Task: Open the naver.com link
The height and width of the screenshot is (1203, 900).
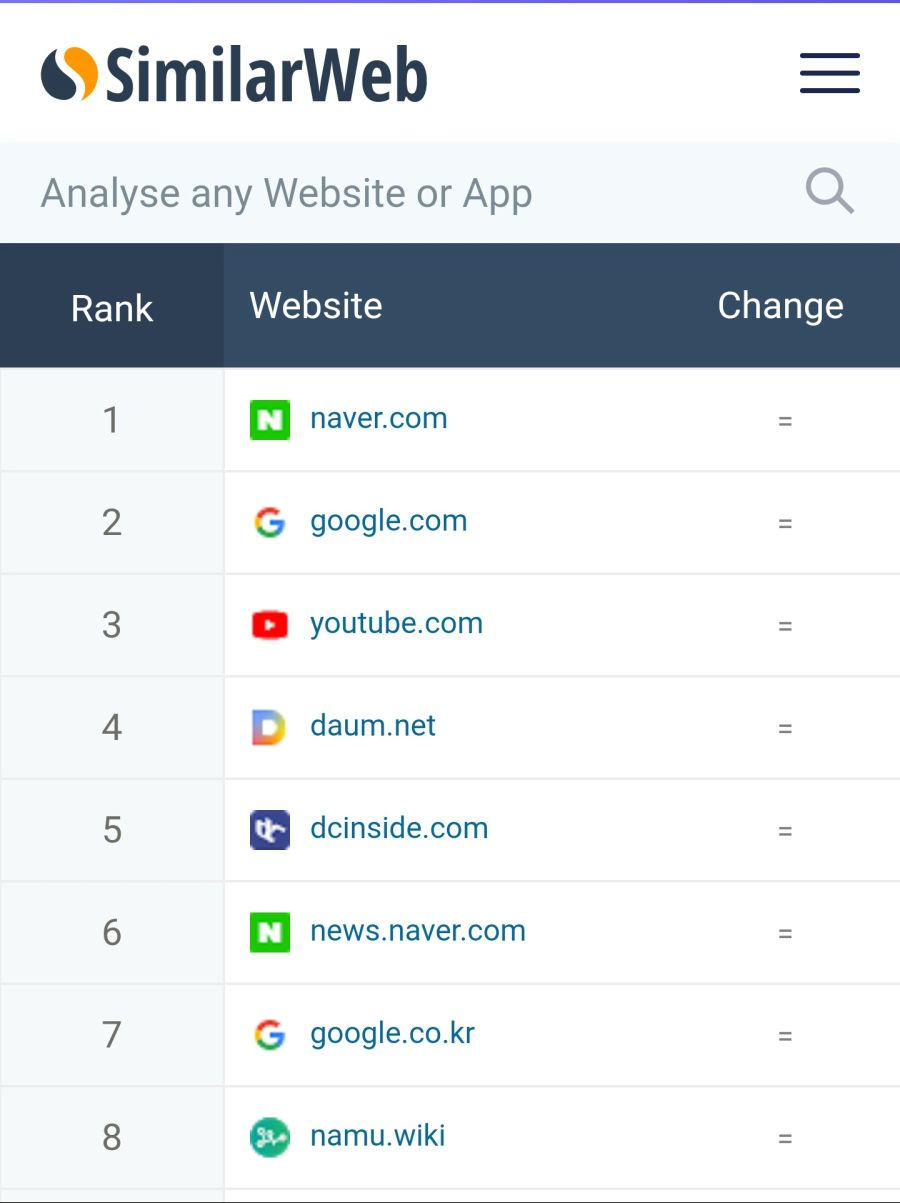Action: point(378,418)
